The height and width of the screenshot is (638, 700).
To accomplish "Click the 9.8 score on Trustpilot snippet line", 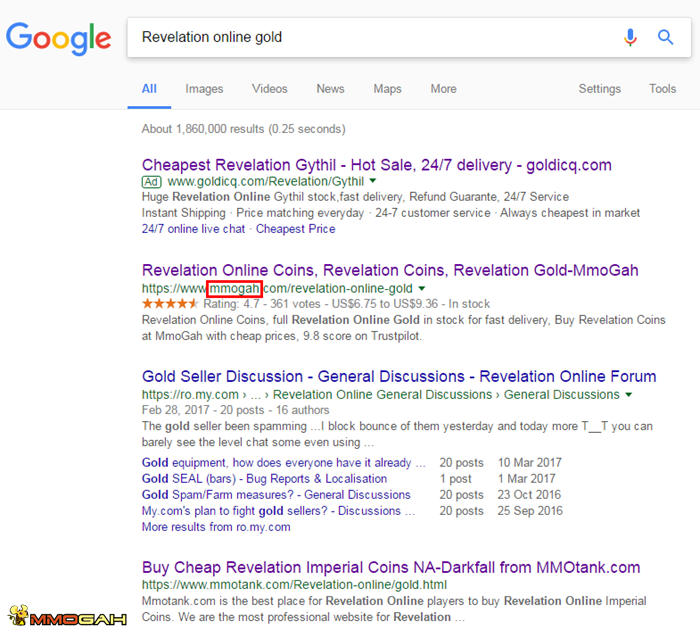I will tap(282, 336).
